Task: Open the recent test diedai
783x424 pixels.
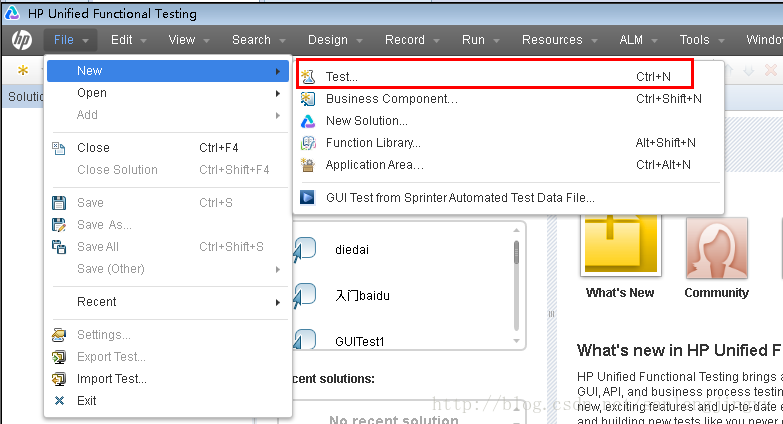Action: 351,250
